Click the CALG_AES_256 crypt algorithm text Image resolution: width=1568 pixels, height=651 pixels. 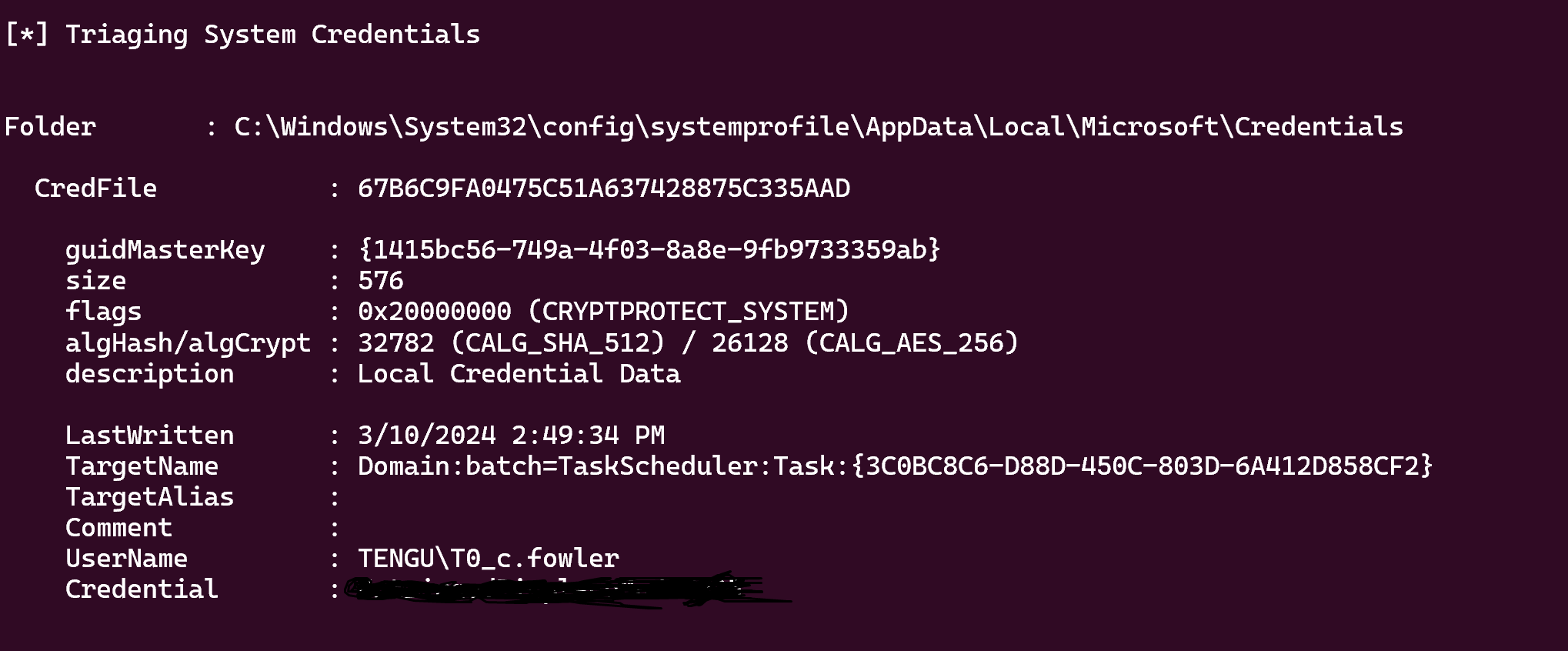[x=911, y=342]
